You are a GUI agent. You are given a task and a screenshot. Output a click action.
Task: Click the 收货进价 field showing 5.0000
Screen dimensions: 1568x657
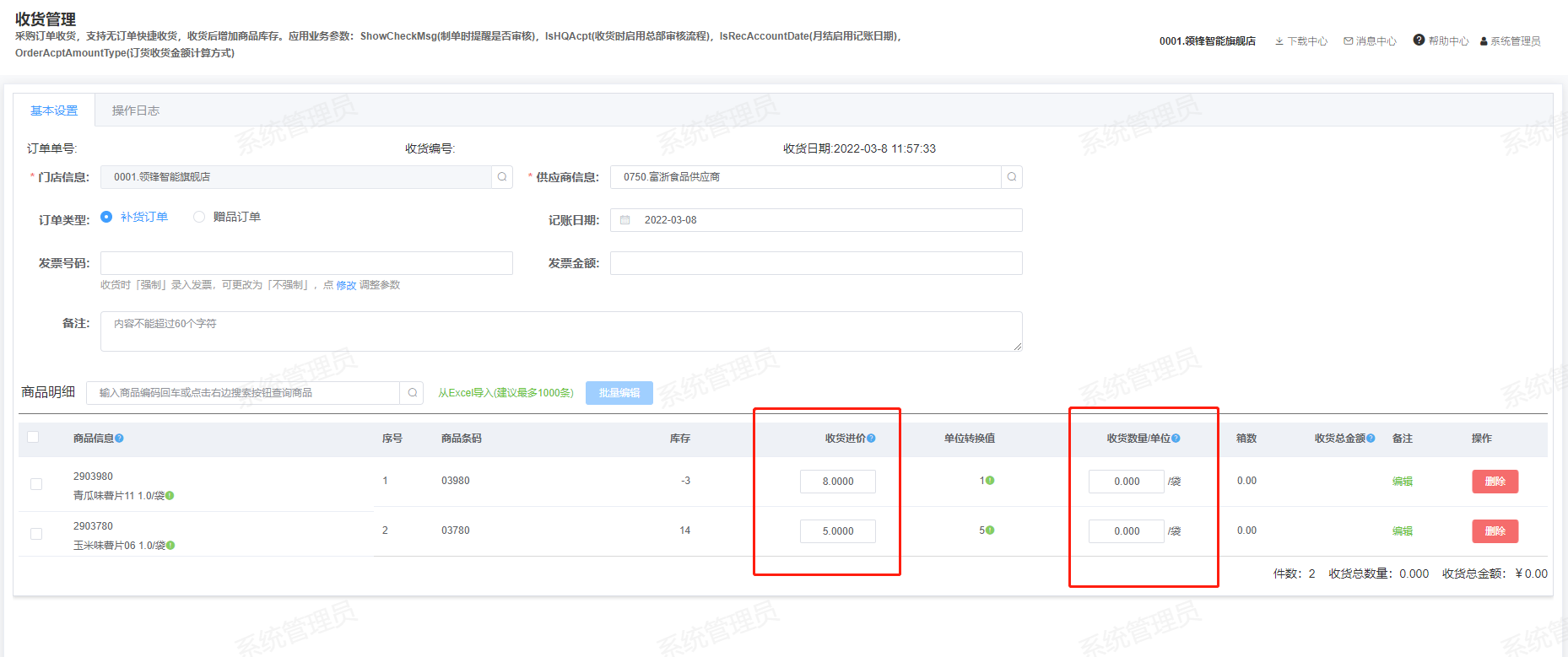(x=838, y=531)
